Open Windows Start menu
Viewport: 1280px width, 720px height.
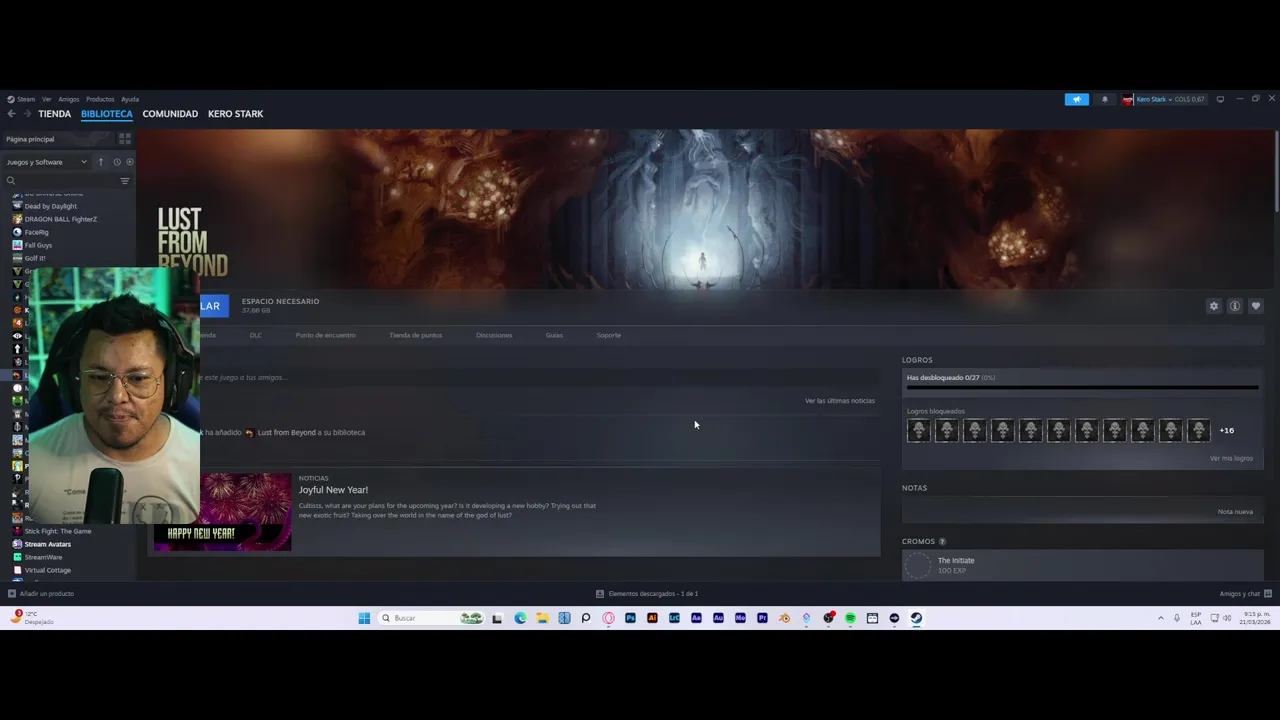click(x=364, y=618)
